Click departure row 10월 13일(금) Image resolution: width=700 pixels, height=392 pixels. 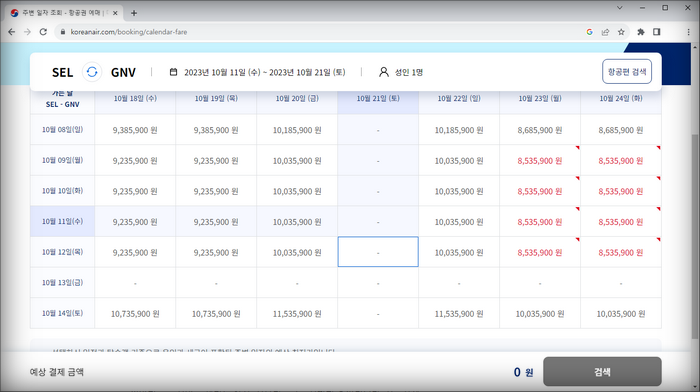pyautogui.click(x=62, y=283)
